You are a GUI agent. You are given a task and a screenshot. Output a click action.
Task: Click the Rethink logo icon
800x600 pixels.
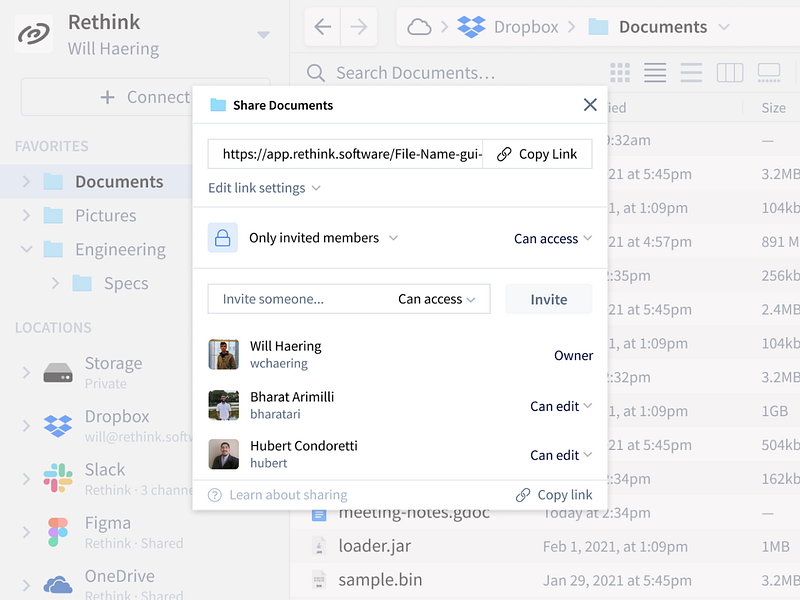pos(34,34)
